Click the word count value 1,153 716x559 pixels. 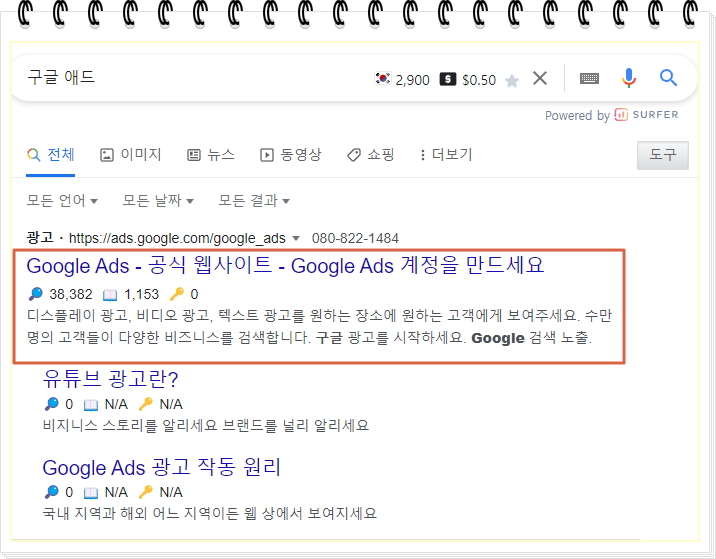(142, 295)
